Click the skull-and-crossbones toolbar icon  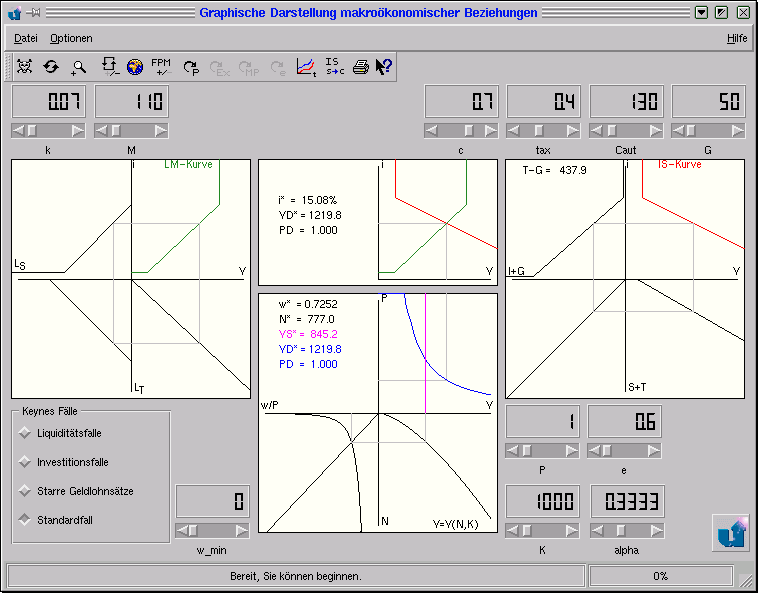click(x=25, y=66)
